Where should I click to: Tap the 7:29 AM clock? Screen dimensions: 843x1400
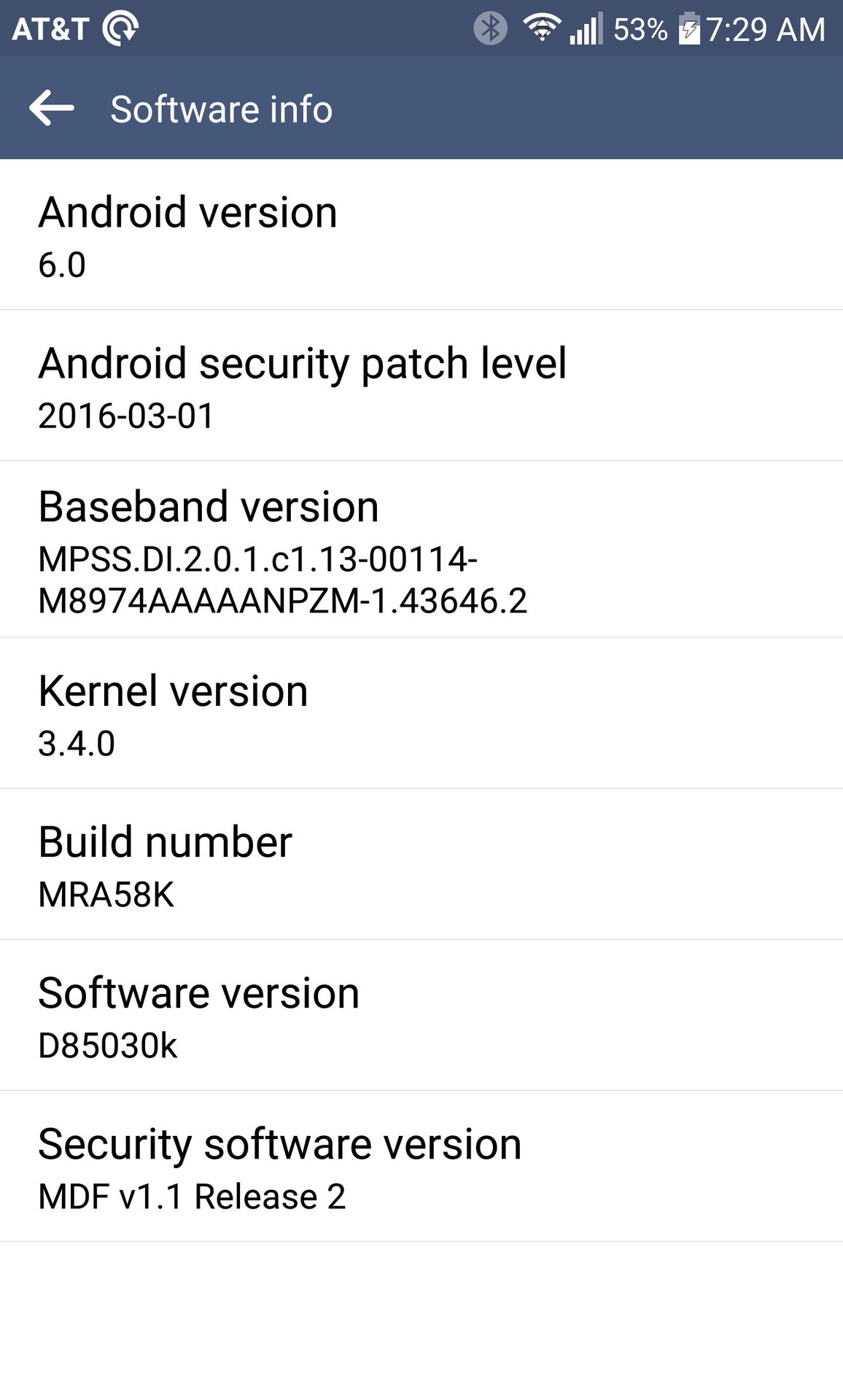(766, 30)
